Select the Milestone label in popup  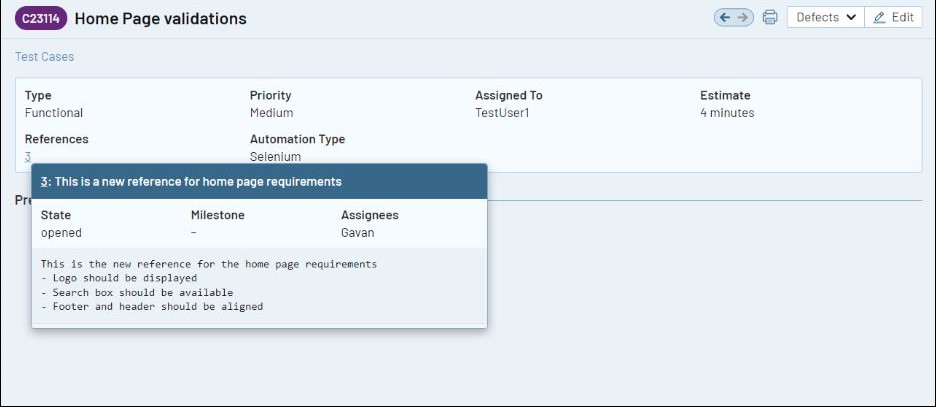[x=218, y=215]
